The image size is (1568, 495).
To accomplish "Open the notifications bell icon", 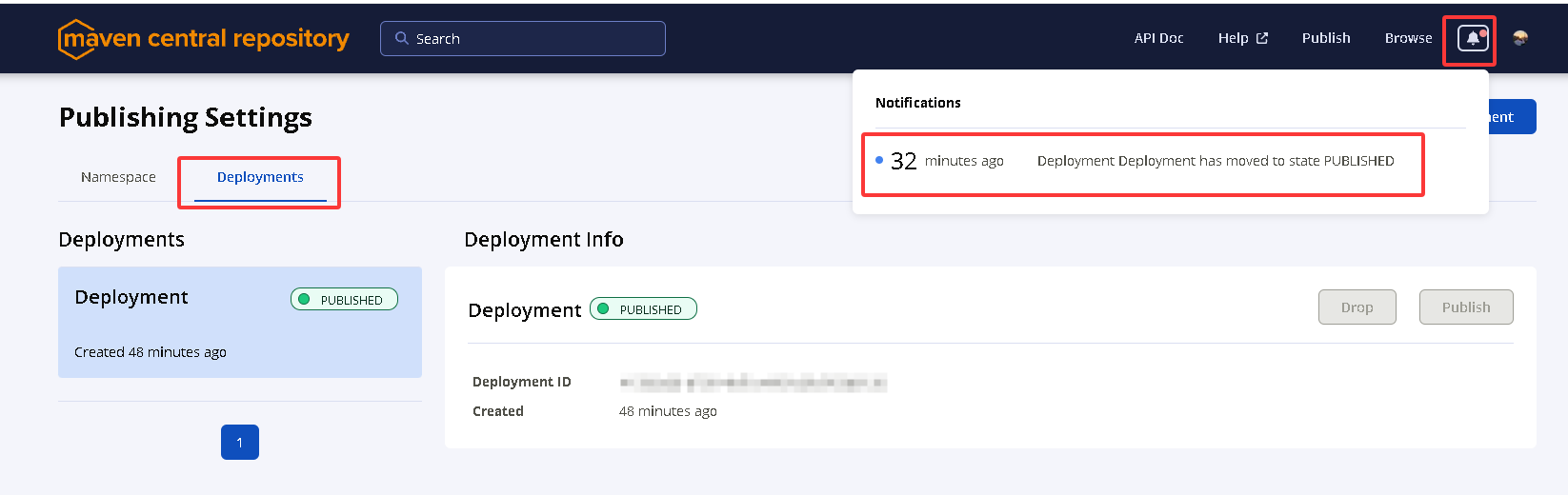I will click(x=1473, y=38).
